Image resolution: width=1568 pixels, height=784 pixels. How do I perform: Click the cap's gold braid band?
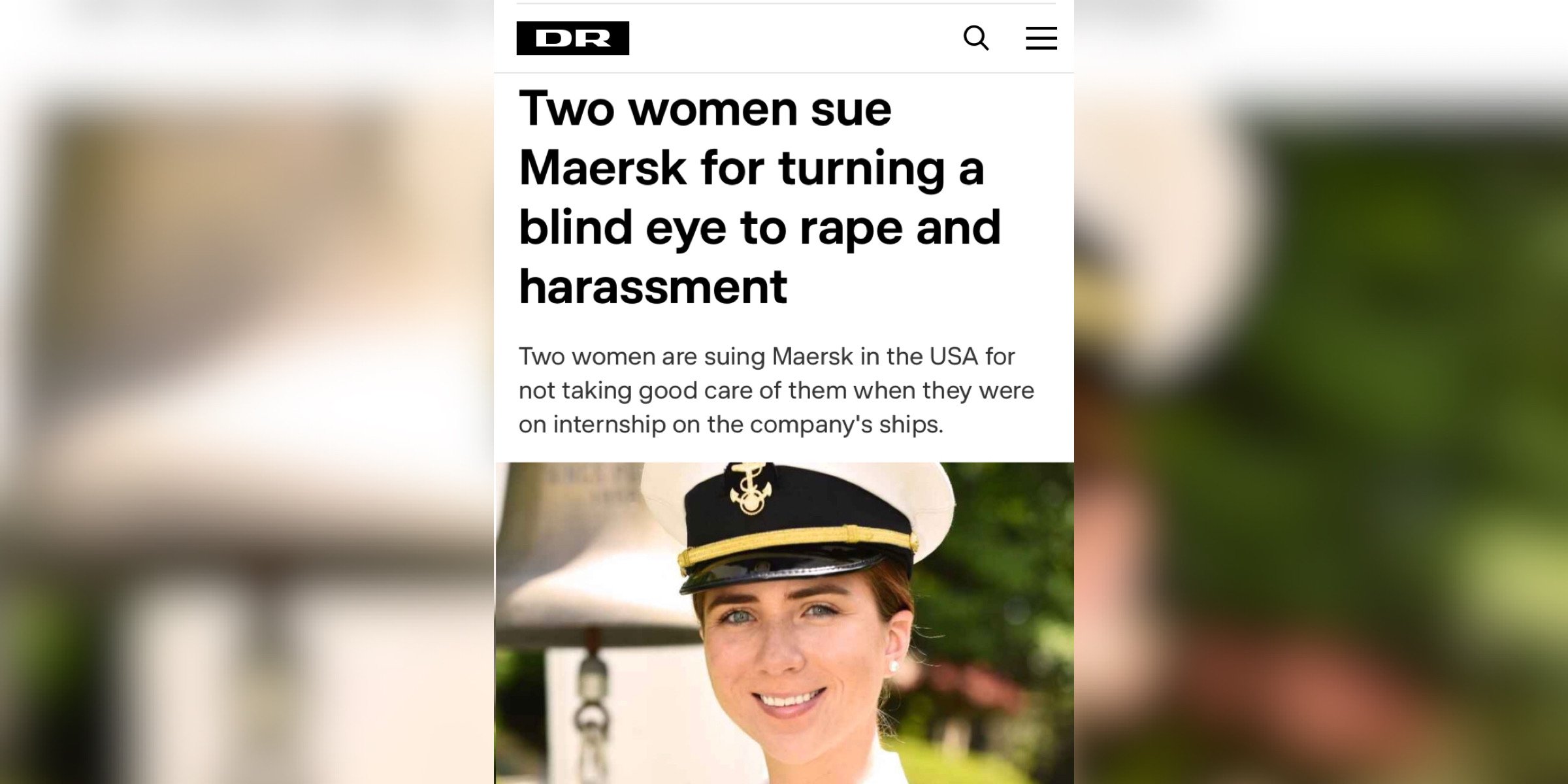798,546
